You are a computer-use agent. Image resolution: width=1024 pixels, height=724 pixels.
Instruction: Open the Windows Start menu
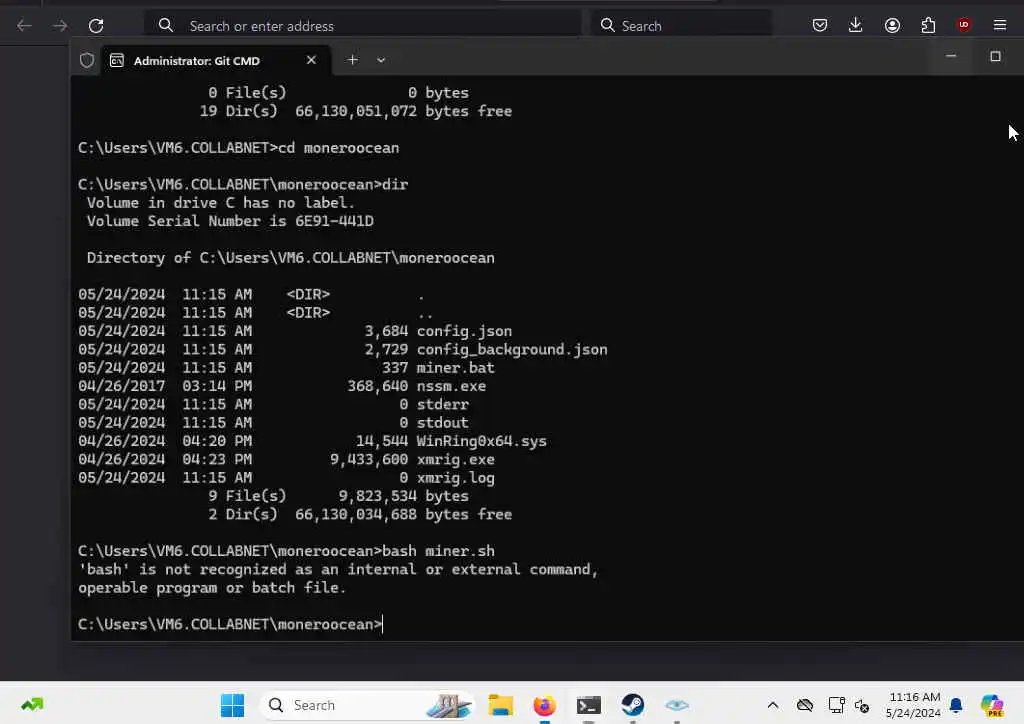232,705
